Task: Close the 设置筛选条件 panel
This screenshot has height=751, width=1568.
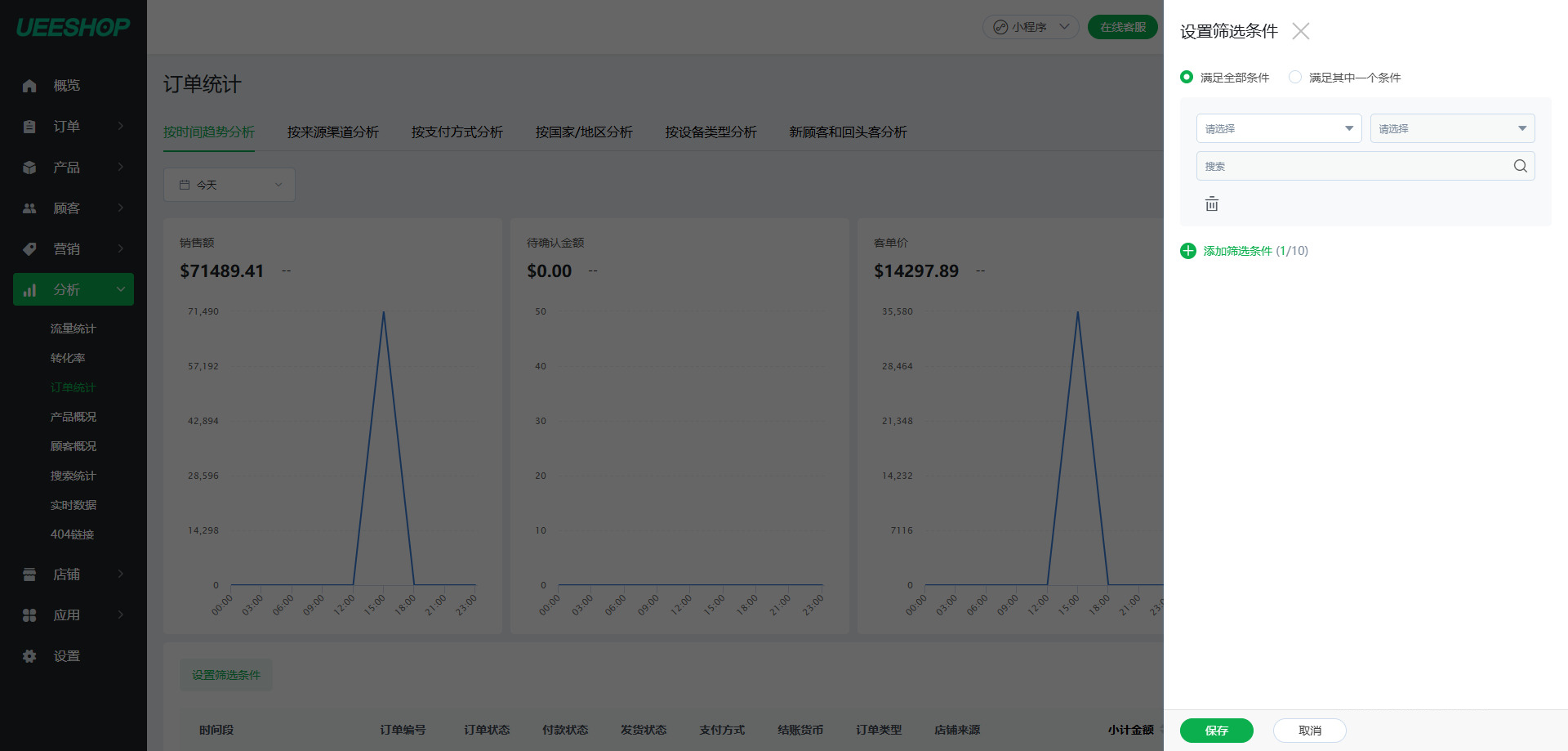Action: click(x=1301, y=31)
